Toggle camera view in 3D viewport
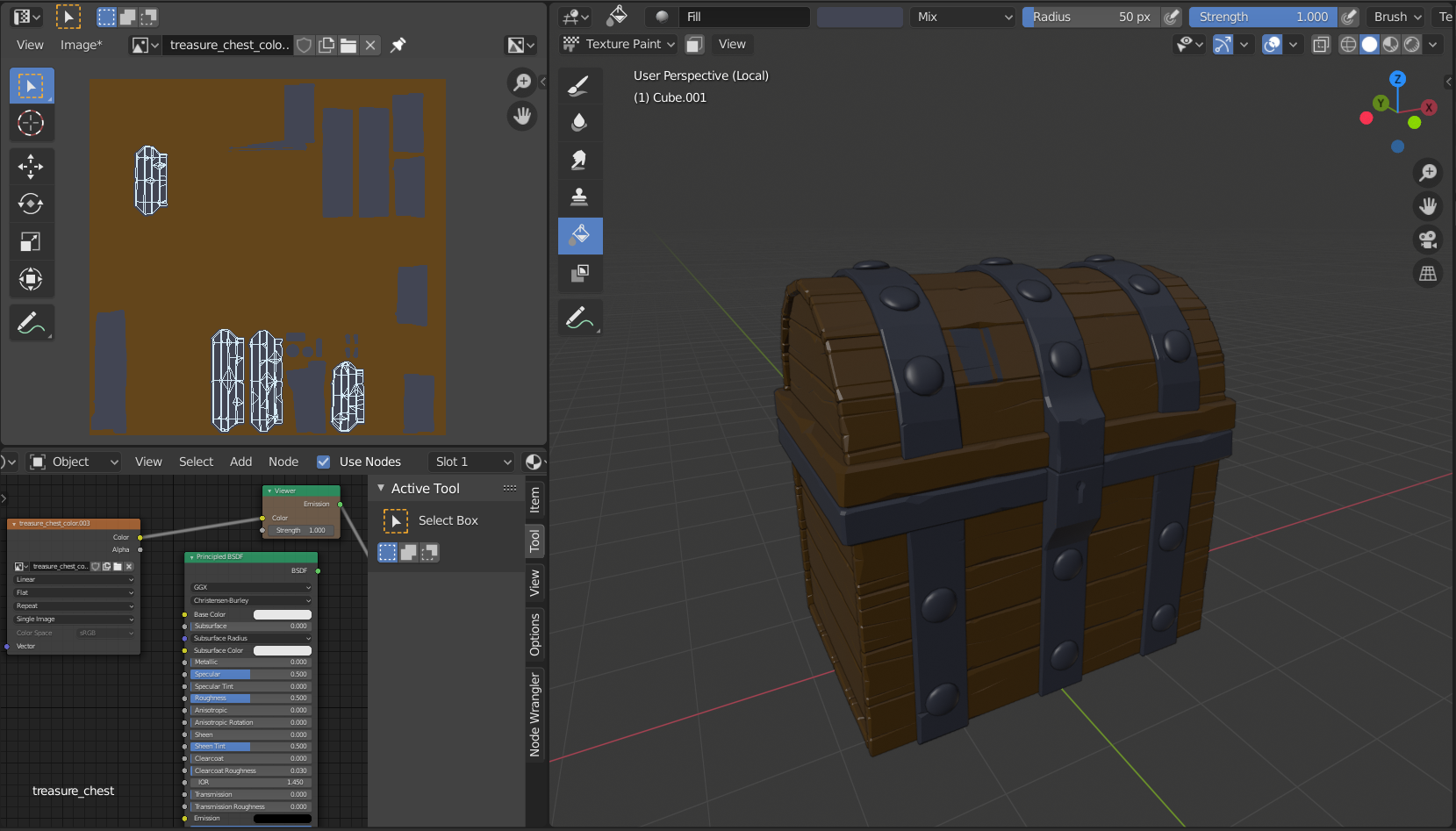This screenshot has height=831, width=1456. (x=1428, y=240)
